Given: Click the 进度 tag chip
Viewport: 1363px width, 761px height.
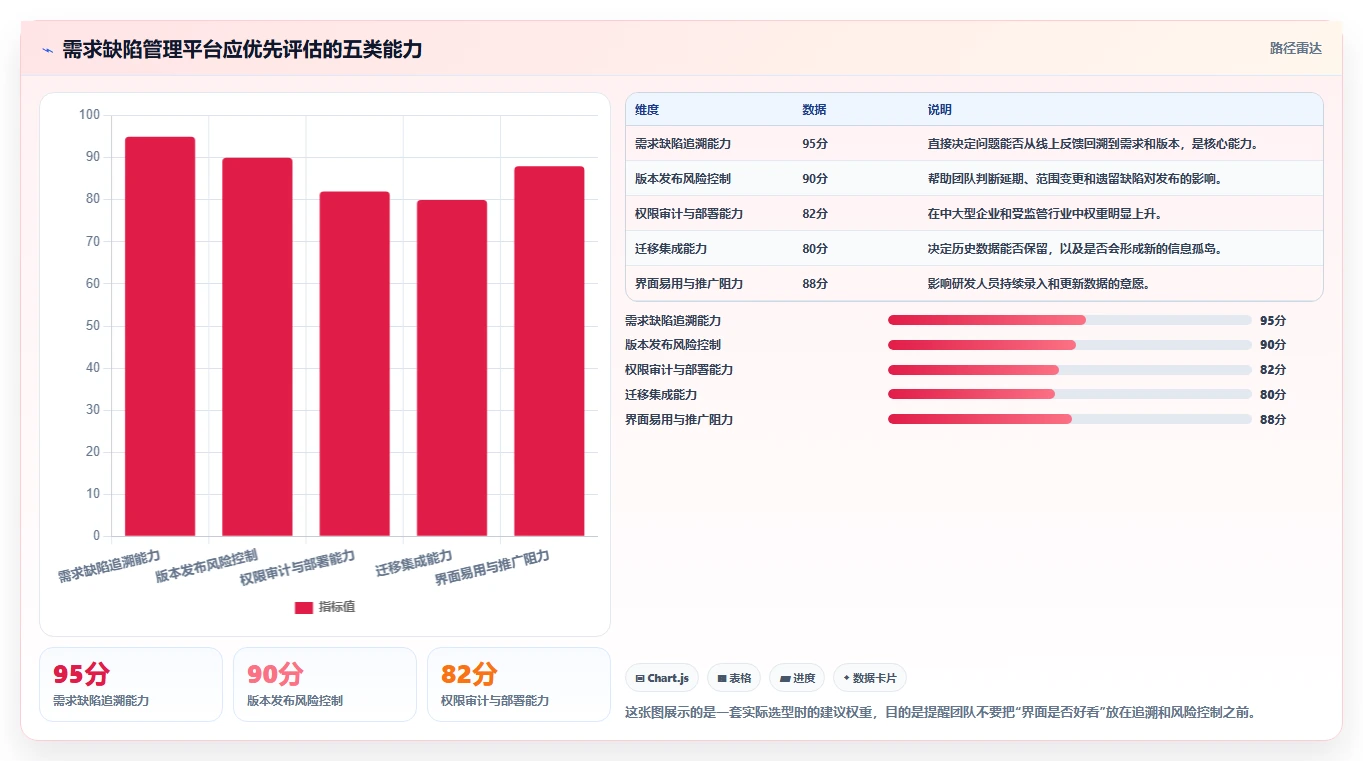Looking at the screenshot, I should (797, 678).
